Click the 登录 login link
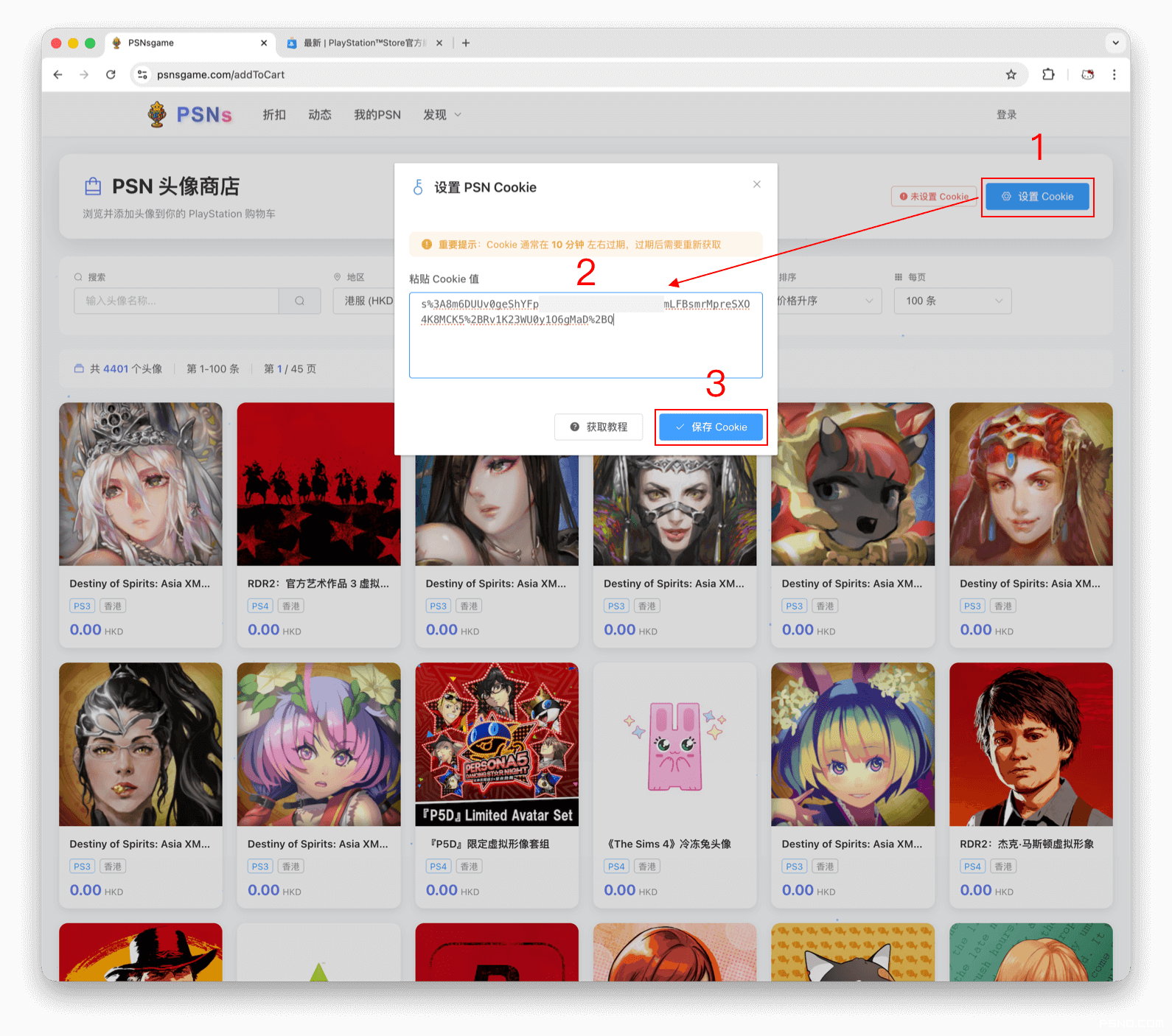This screenshot has width=1172, height=1036. (x=1006, y=115)
